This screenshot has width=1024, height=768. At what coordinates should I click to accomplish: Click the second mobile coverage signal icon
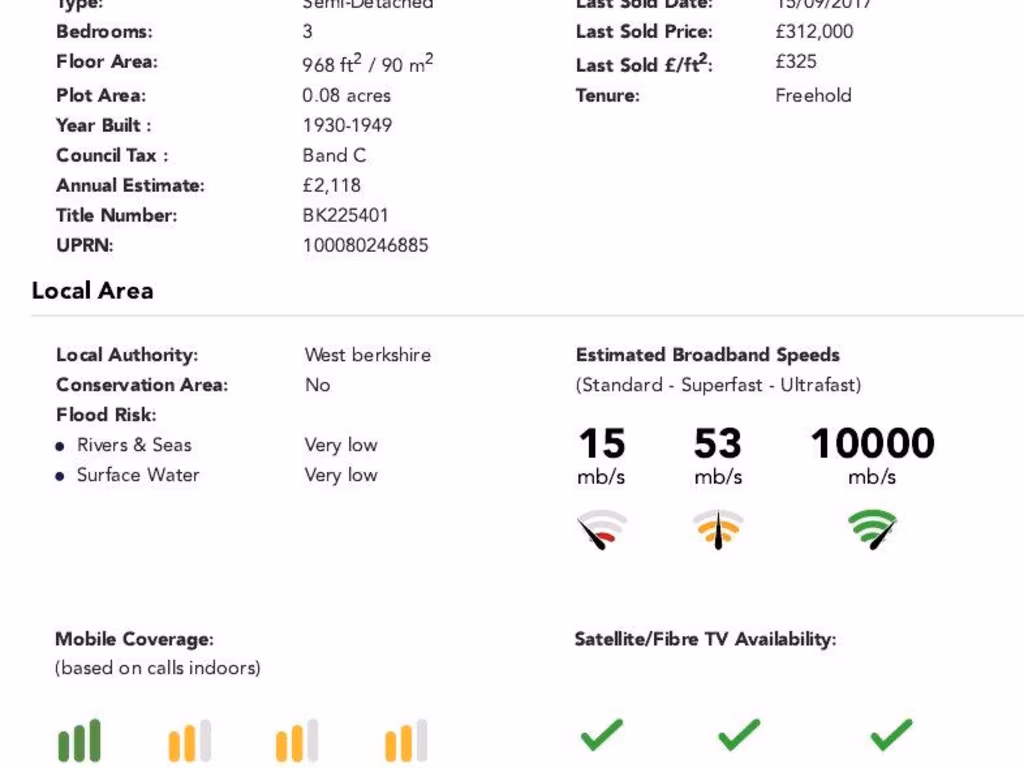[189, 741]
